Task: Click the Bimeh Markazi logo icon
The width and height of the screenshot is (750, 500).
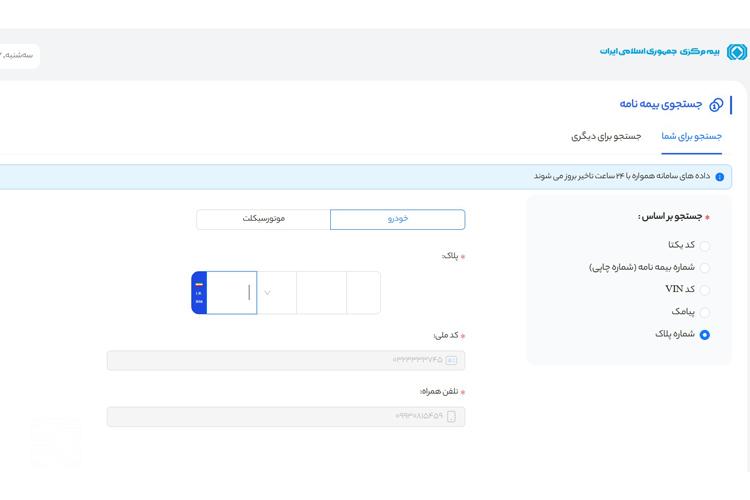Action: [737, 52]
